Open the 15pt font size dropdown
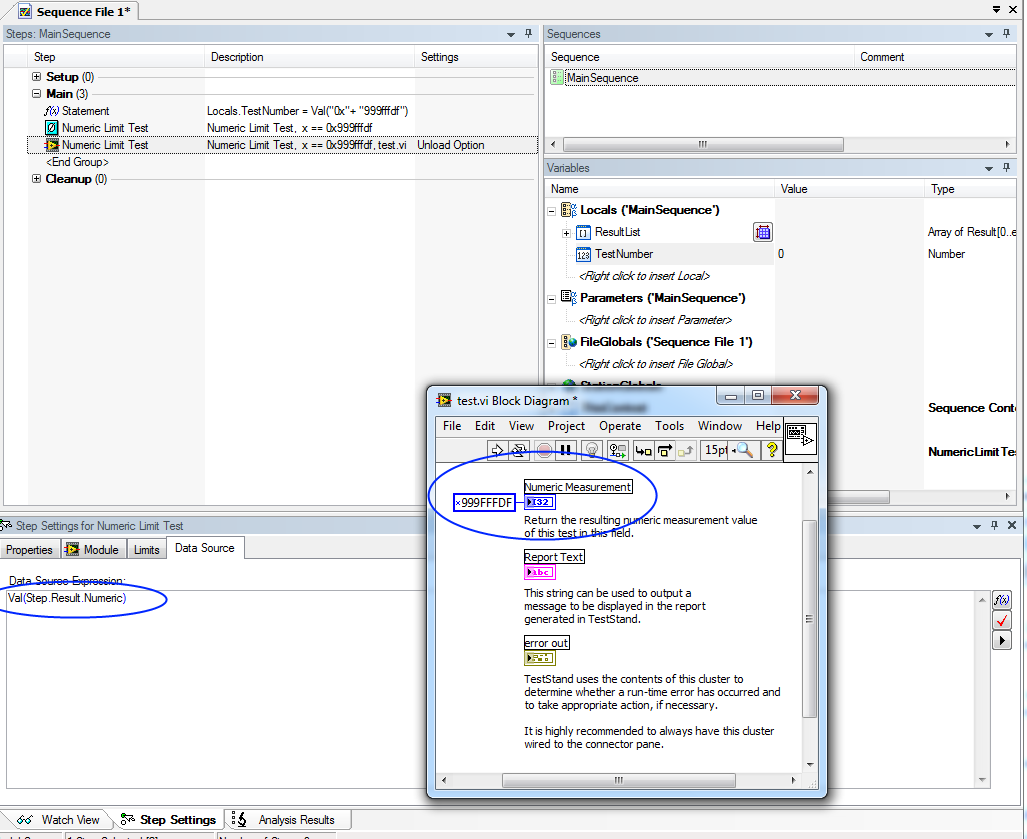Viewport: 1027px width, 839px height. coord(716,451)
